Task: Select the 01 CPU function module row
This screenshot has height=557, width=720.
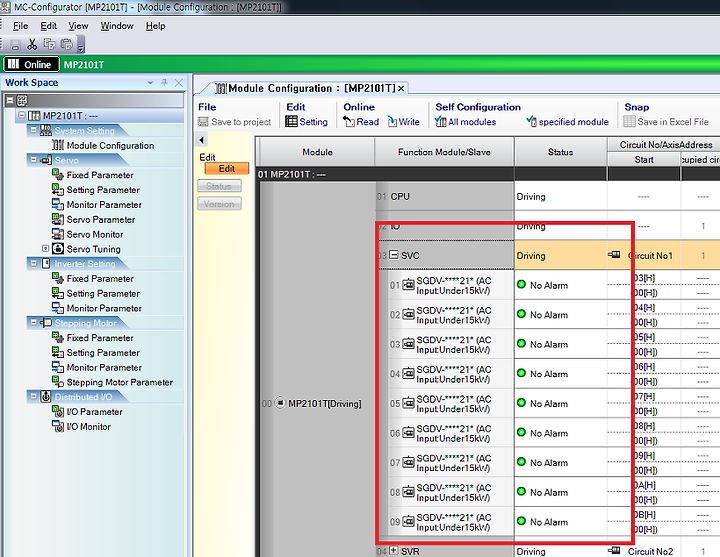Action: pyautogui.click(x=444, y=196)
